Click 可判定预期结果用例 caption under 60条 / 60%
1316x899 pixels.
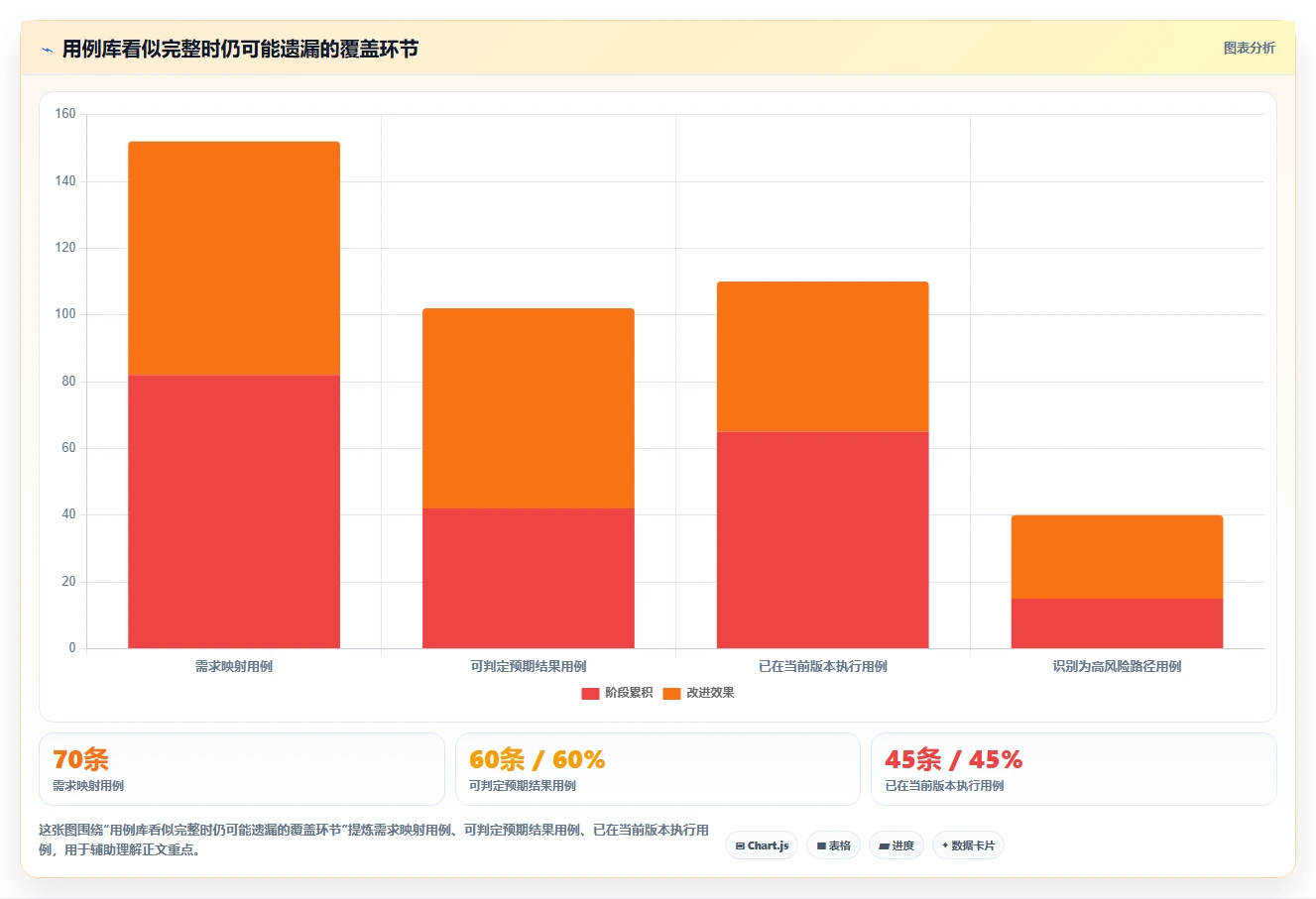point(523,786)
